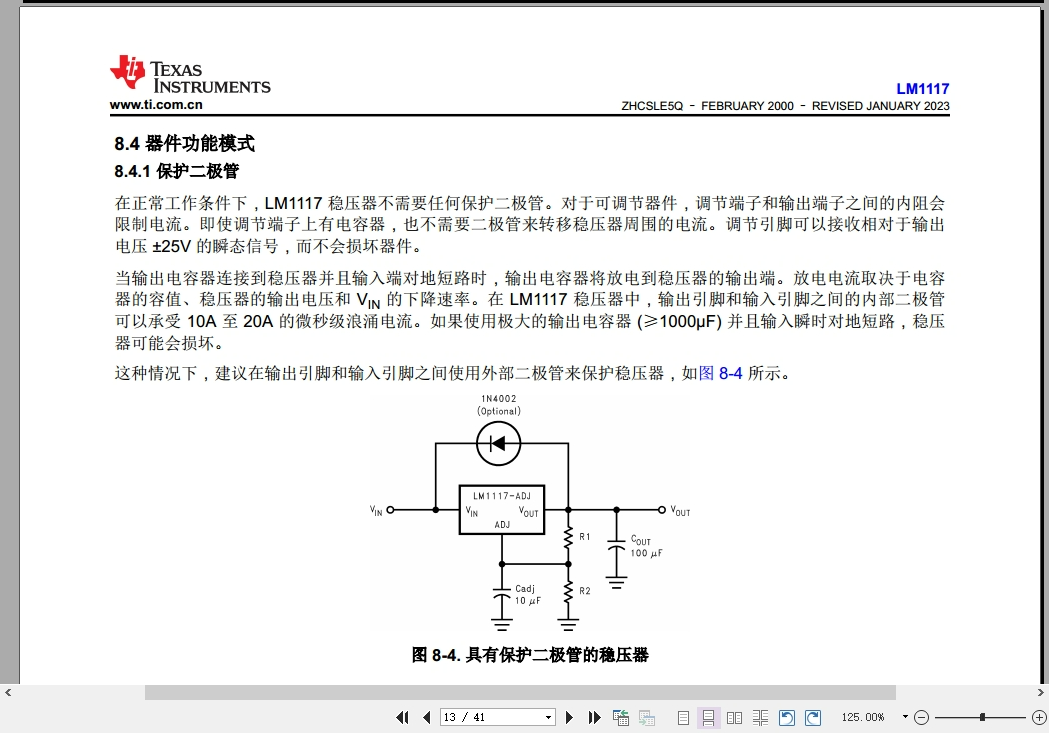
Task: Expand the 125.00% zoom level dropdown
Action: point(905,717)
